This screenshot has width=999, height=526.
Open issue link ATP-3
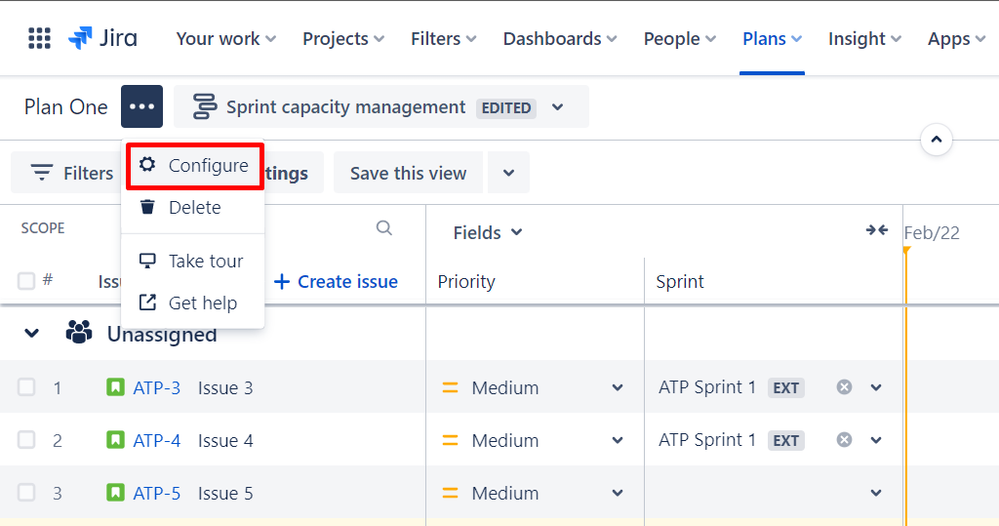coord(157,387)
